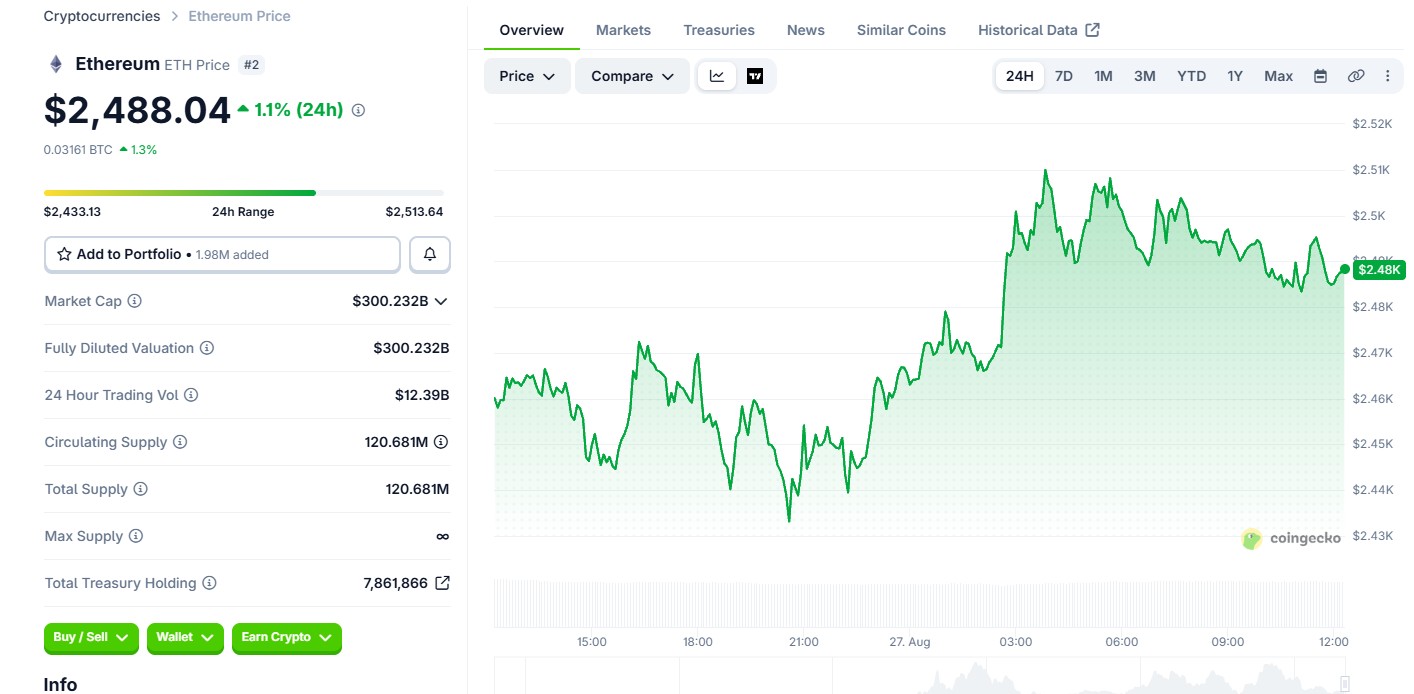
Task: Open the Wallet dropdown
Action: [x=185, y=637]
